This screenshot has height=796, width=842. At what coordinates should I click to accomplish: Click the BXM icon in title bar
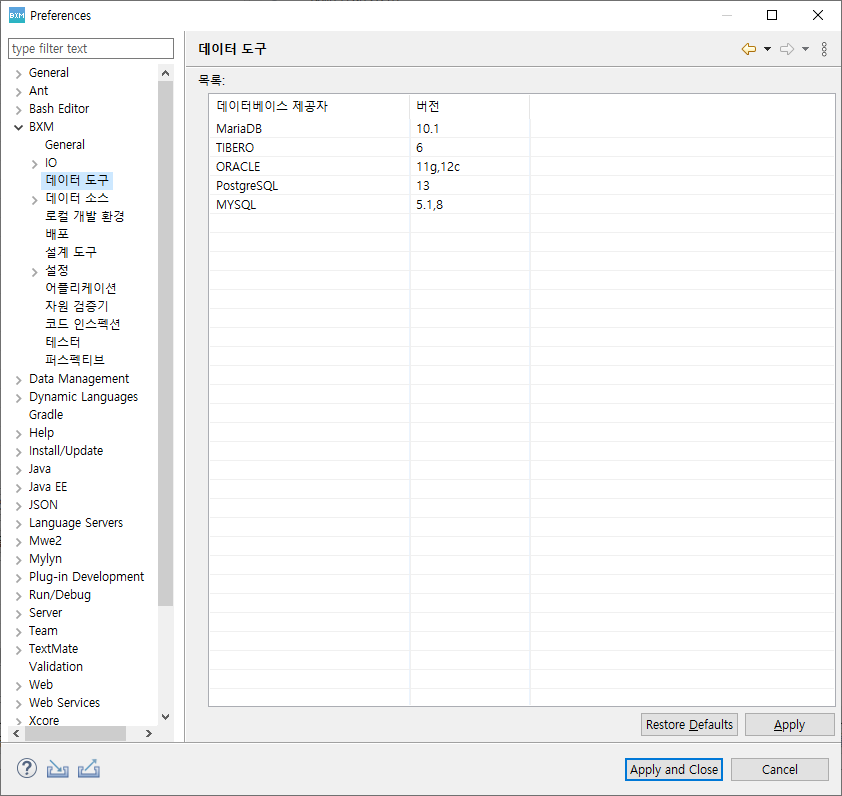pyautogui.click(x=16, y=15)
